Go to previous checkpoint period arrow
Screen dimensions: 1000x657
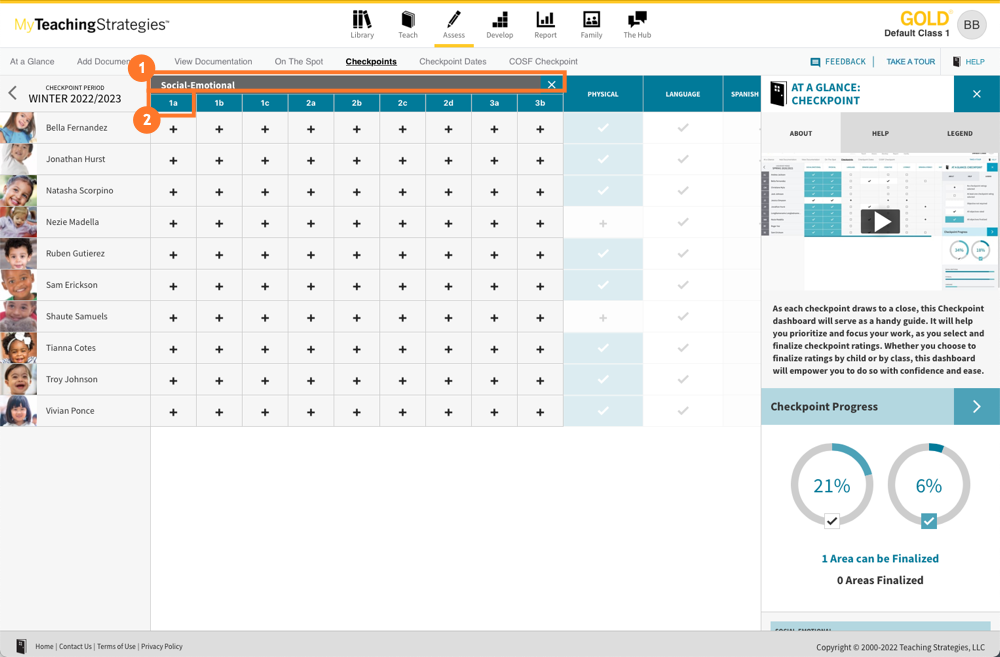coord(13,94)
